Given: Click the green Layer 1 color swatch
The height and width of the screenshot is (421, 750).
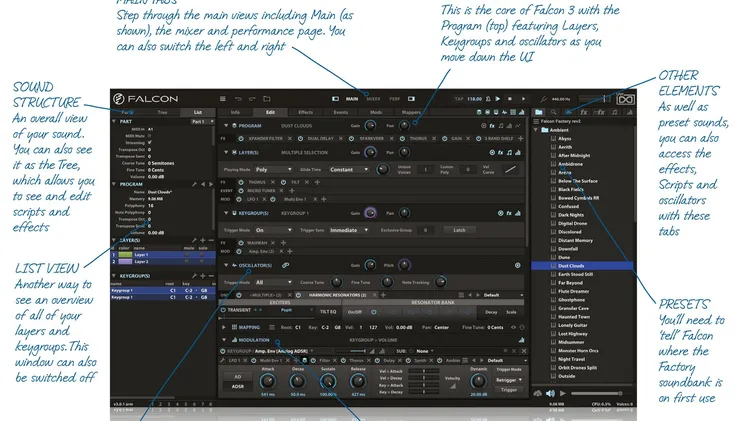Looking at the screenshot, I should pos(125,255).
